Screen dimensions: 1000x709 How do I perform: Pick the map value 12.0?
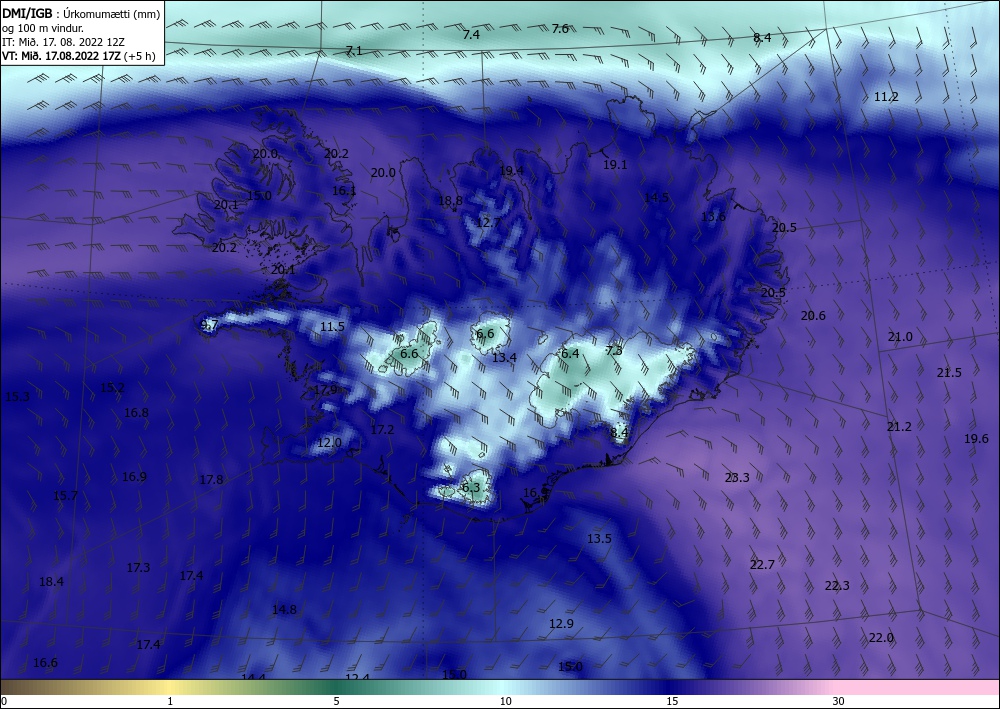pos(329,442)
